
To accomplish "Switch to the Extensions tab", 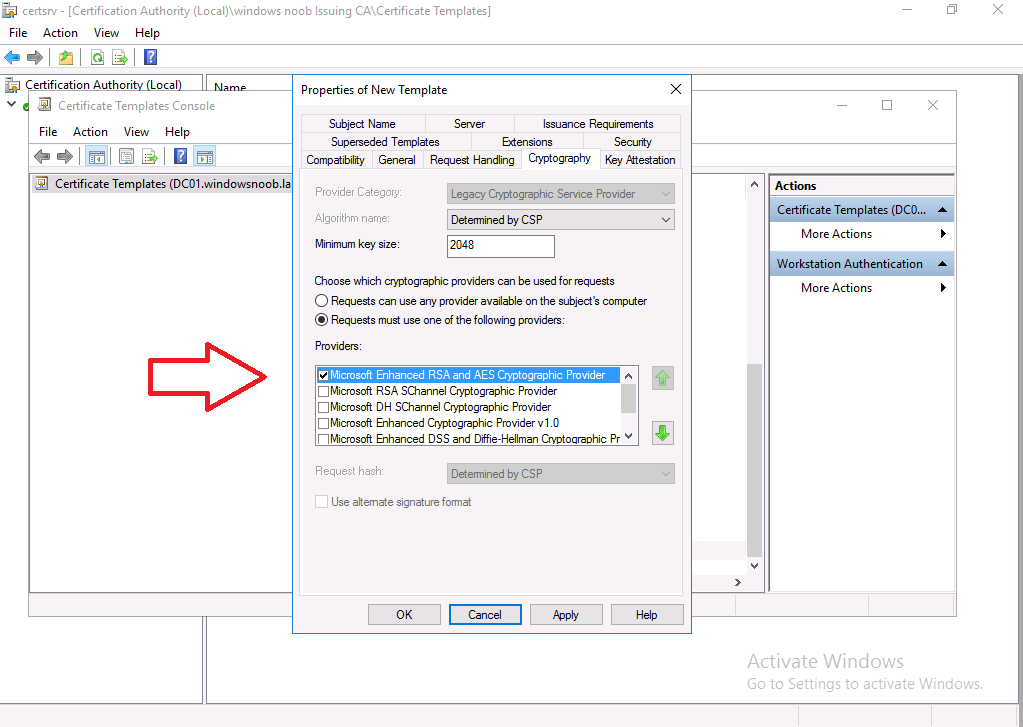I will point(527,142).
